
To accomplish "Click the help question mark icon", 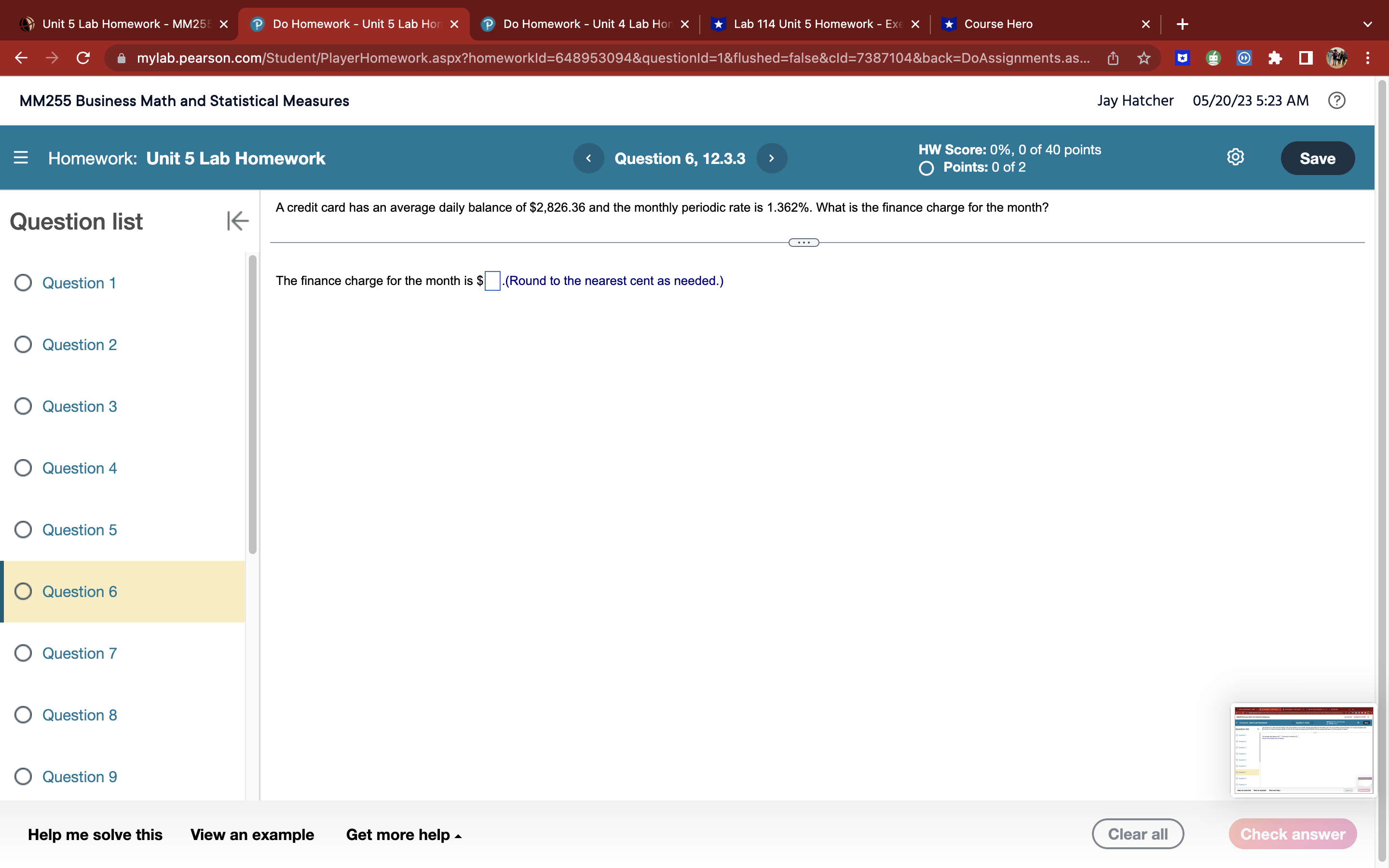I will tap(1336, 100).
